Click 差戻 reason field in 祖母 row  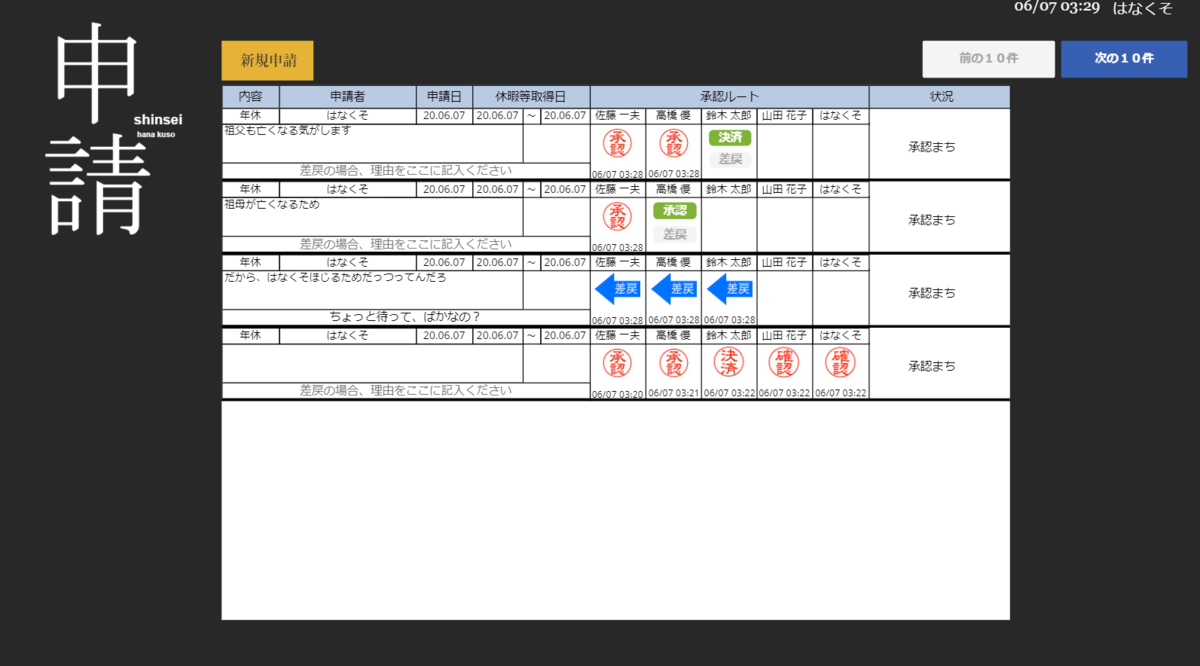(406, 244)
